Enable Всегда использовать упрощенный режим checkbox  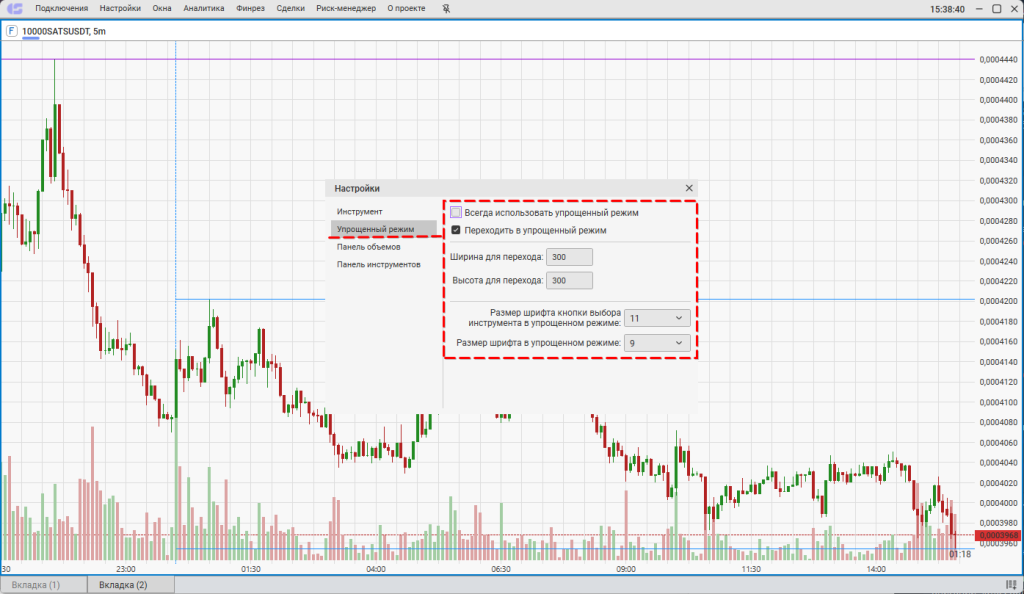click(456, 212)
